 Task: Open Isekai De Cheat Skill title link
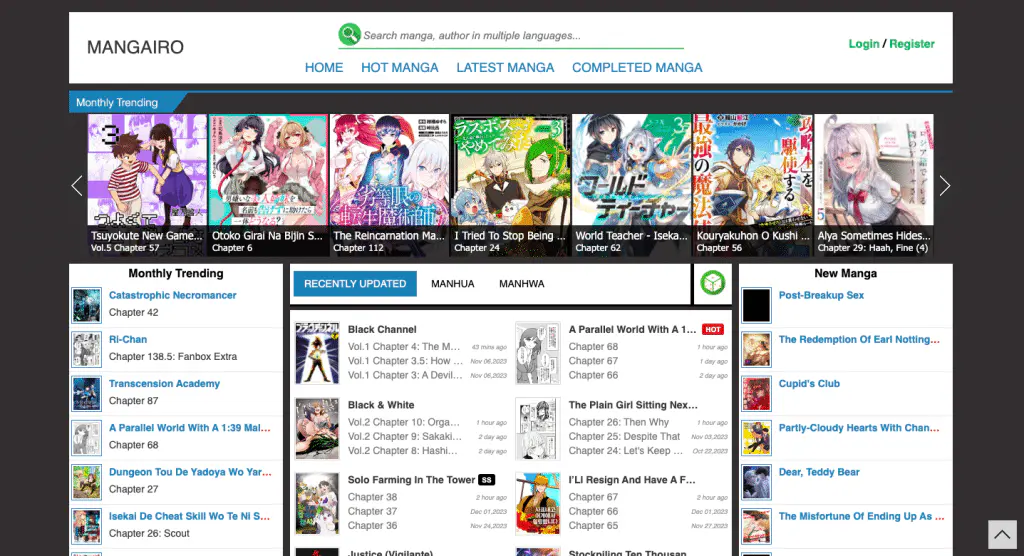pyautogui.click(x=189, y=516)
